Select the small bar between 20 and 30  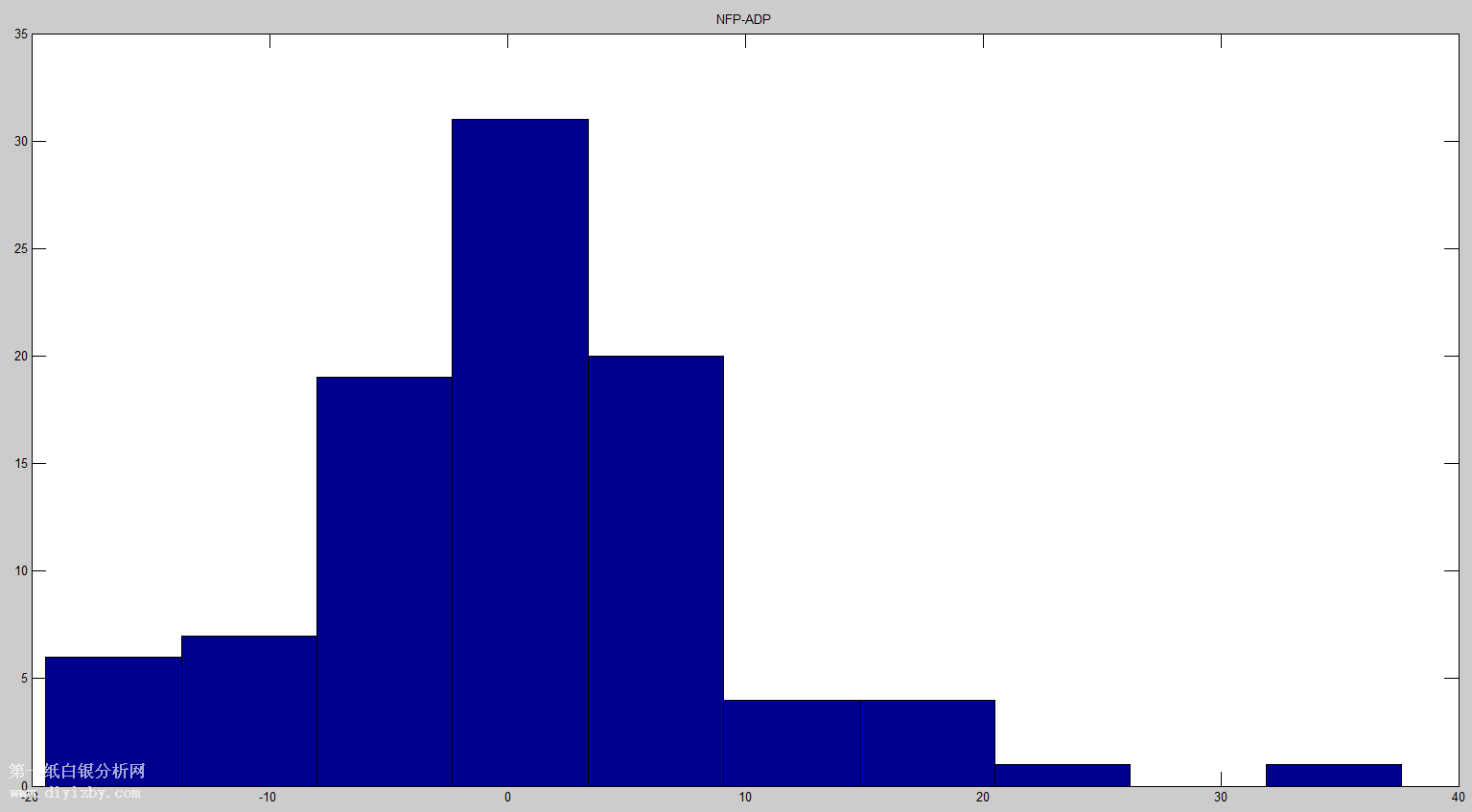click(x=1063, y=775)
